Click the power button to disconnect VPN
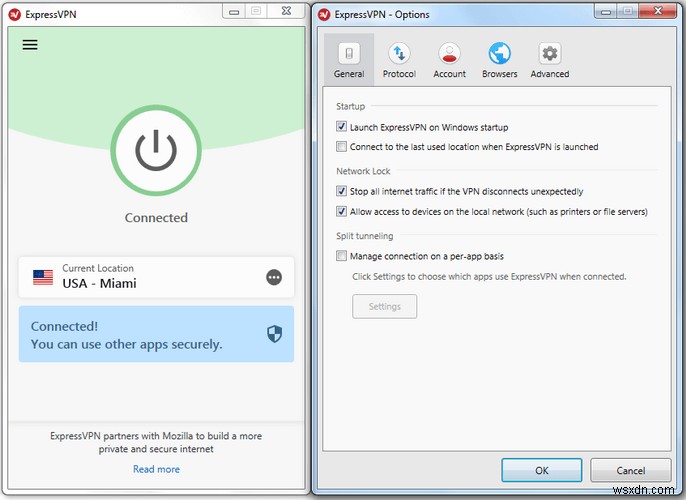This screenshot has width=686, height=500. (156, 150)
